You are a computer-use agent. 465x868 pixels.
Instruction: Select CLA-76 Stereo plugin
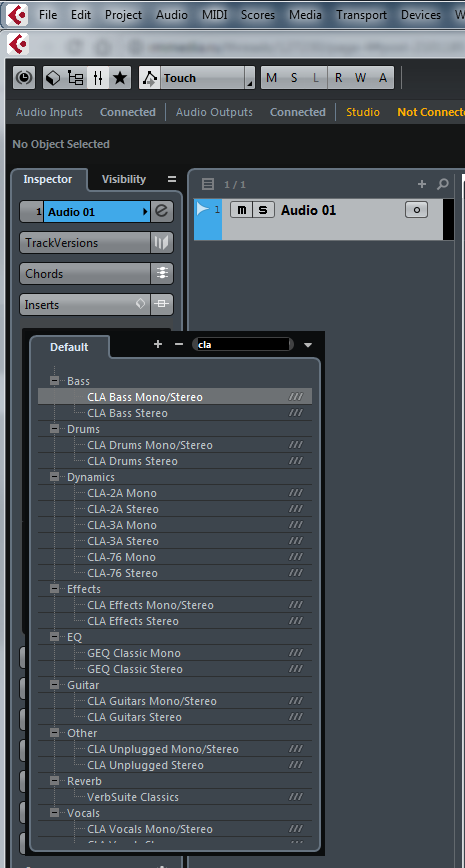tap(175, 573)
